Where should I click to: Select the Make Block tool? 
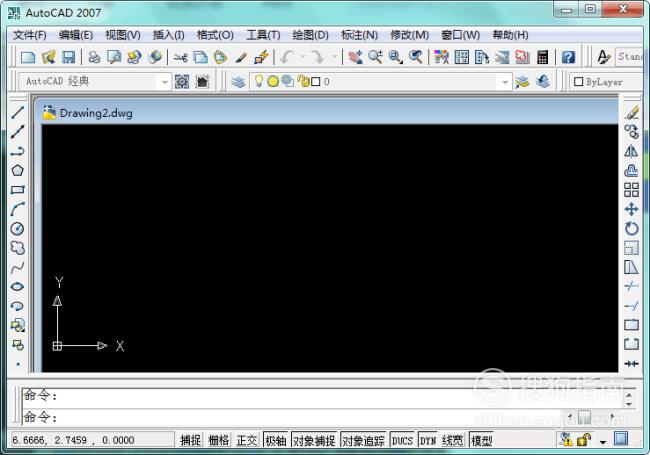coord(17,344)
